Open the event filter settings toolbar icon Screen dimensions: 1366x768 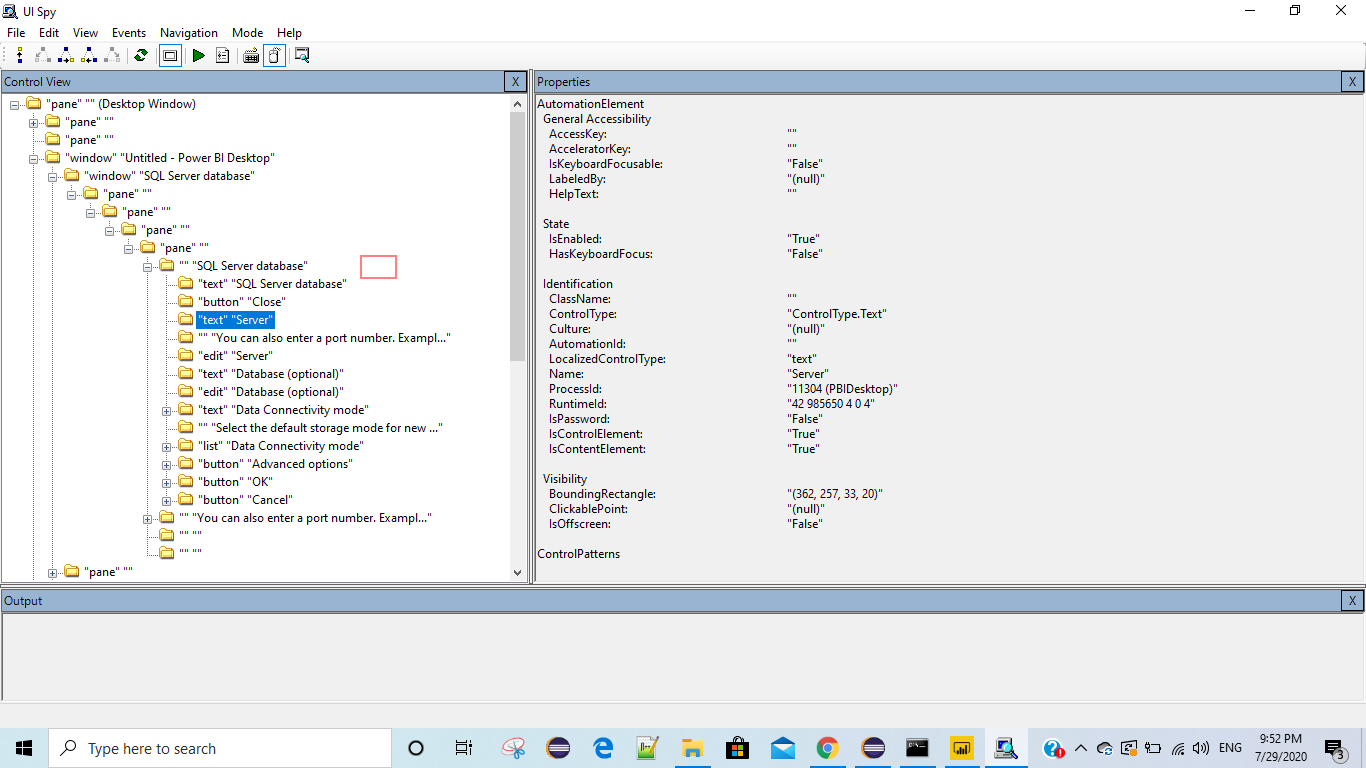(x=222, y=56)
